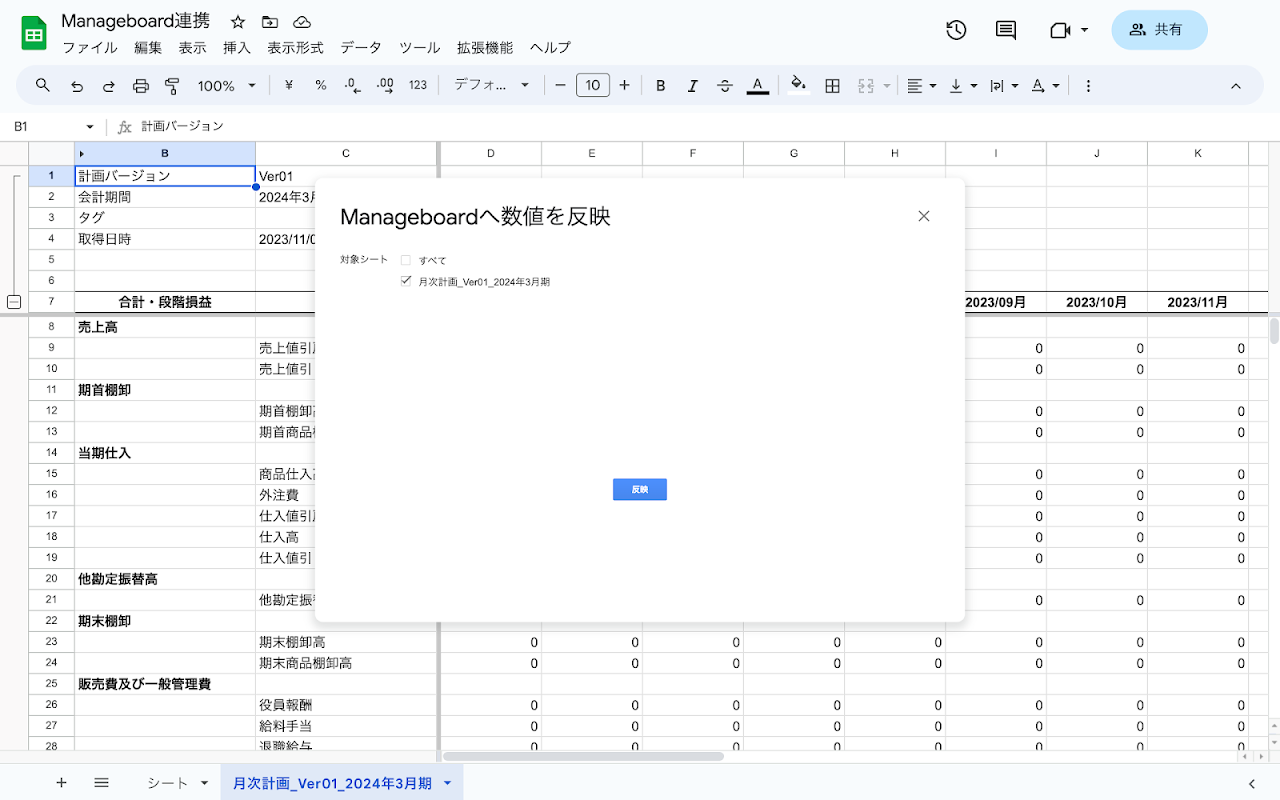Open the Google Sheets home icon
Image resolution: width=1280 pixels, height=800 pixels.
(35, 33)
